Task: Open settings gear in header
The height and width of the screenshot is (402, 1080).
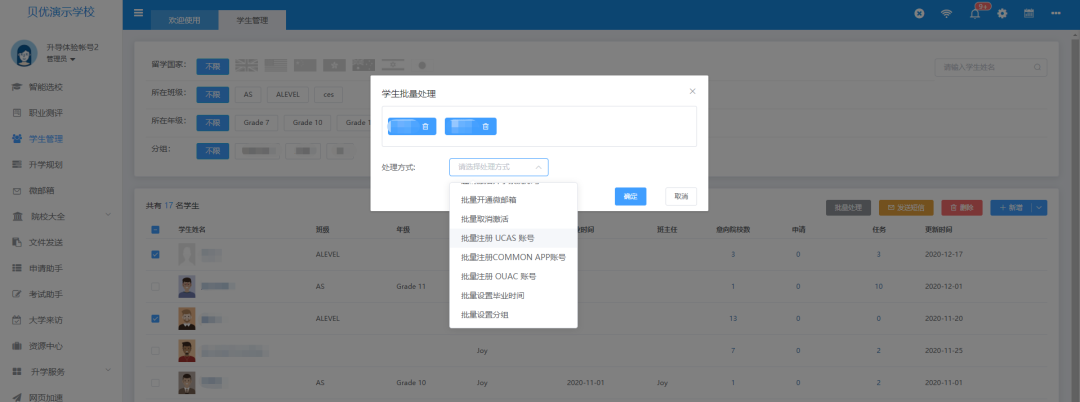Action: [x=1002, y=14]
